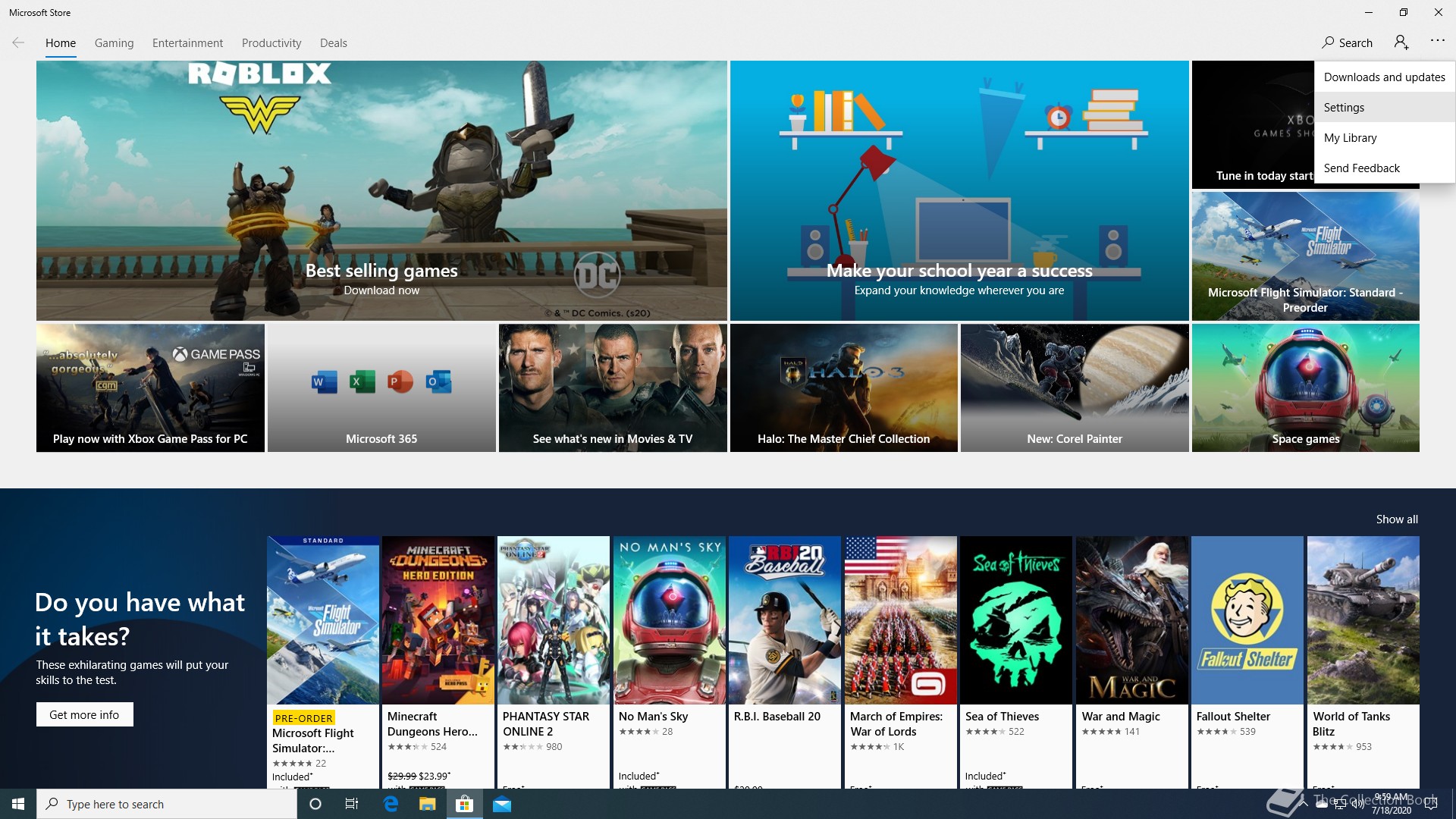Open Task View from the taskbar
Image resolution: width=1456 pixels, height=819 pixels.
click(x=352, y=804)
